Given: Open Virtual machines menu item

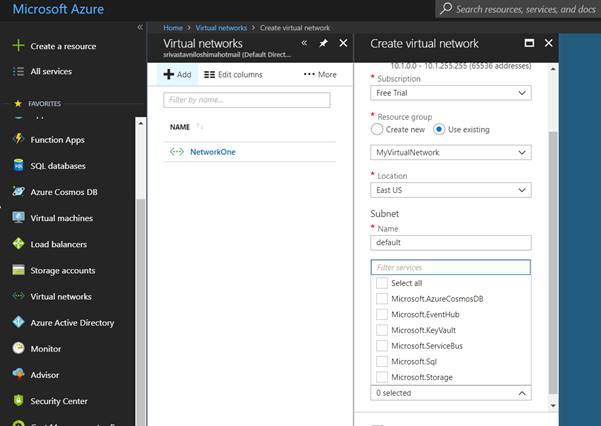Looking at the screenshot, I should click(62, 218).
